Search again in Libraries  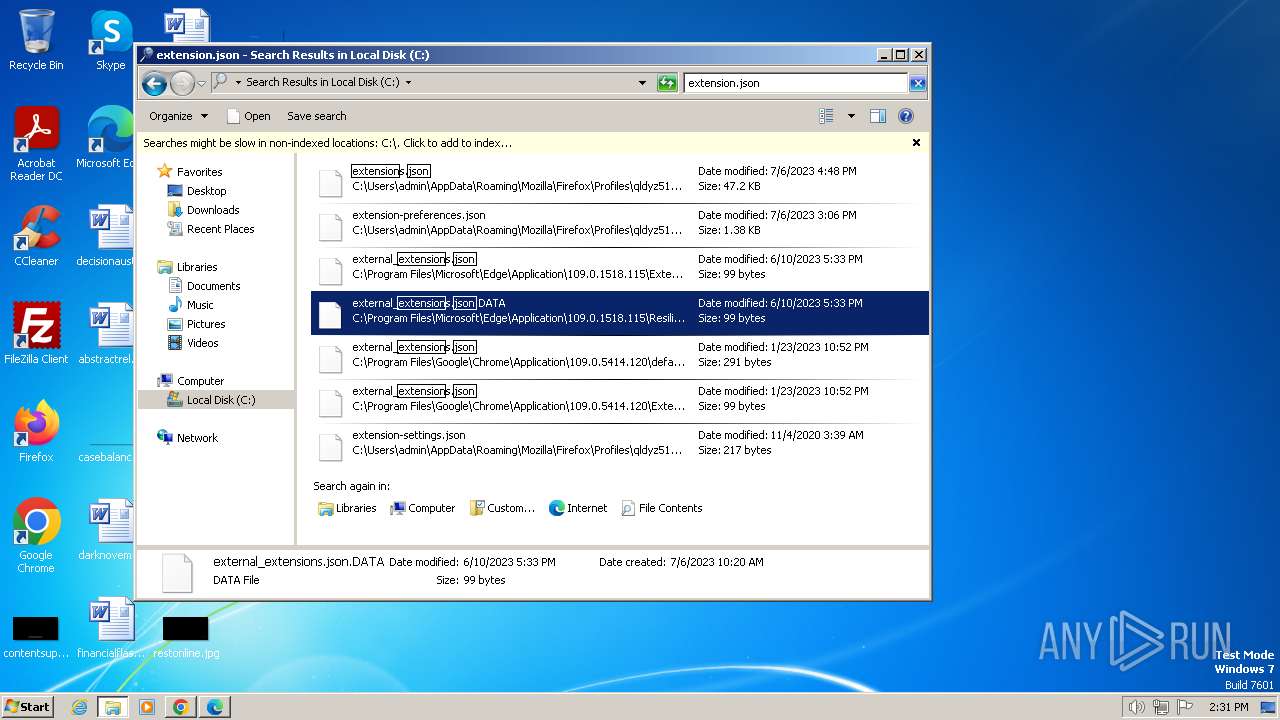tap(347, 508)
